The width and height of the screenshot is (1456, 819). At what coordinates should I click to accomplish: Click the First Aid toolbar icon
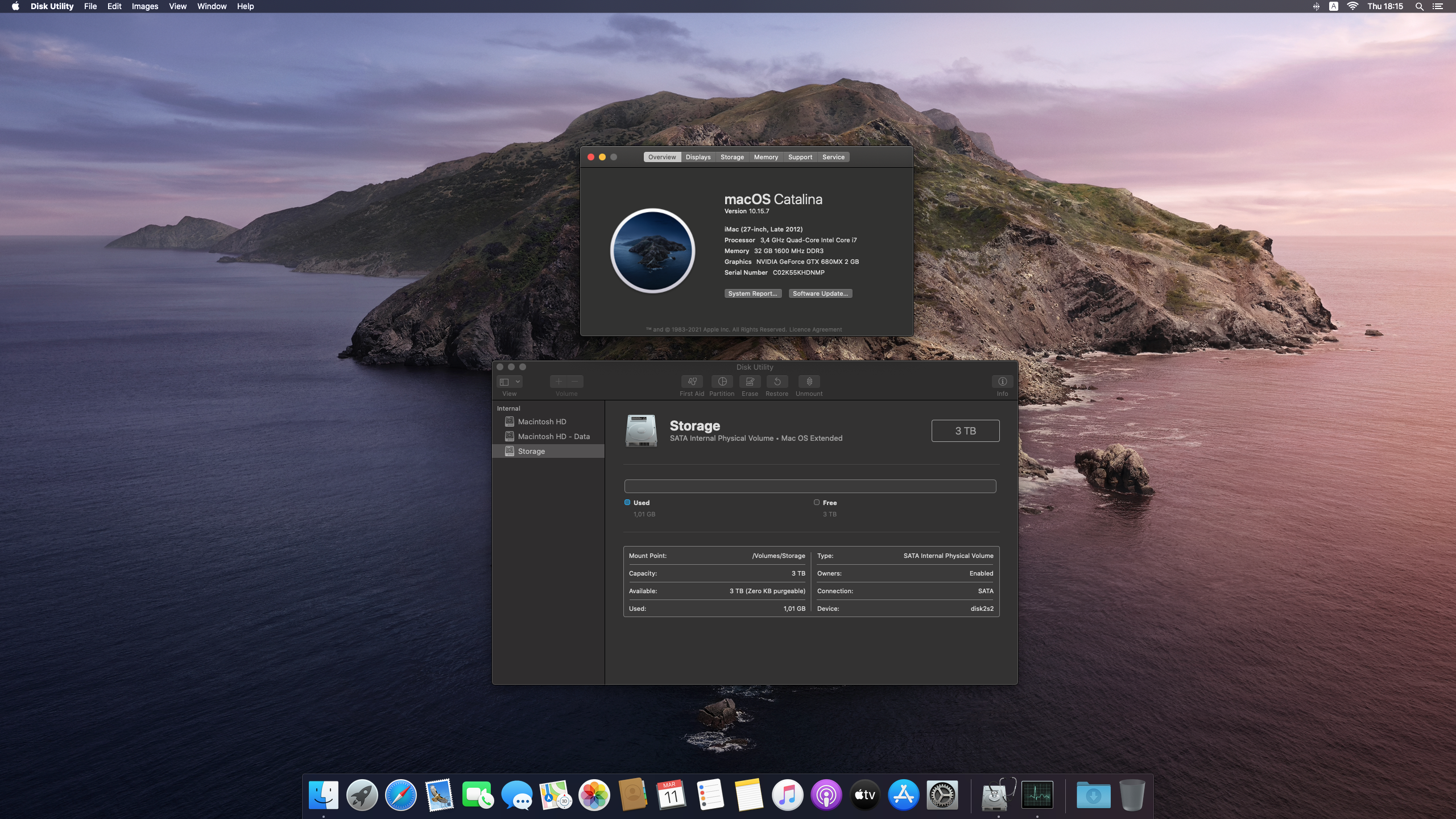692,382
